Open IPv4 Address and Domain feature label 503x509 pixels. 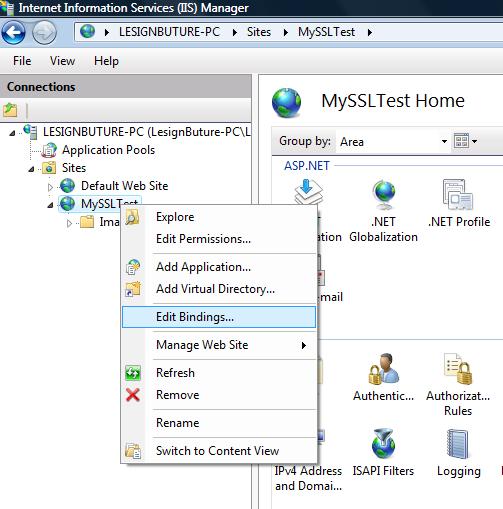(x=308, y=478)
